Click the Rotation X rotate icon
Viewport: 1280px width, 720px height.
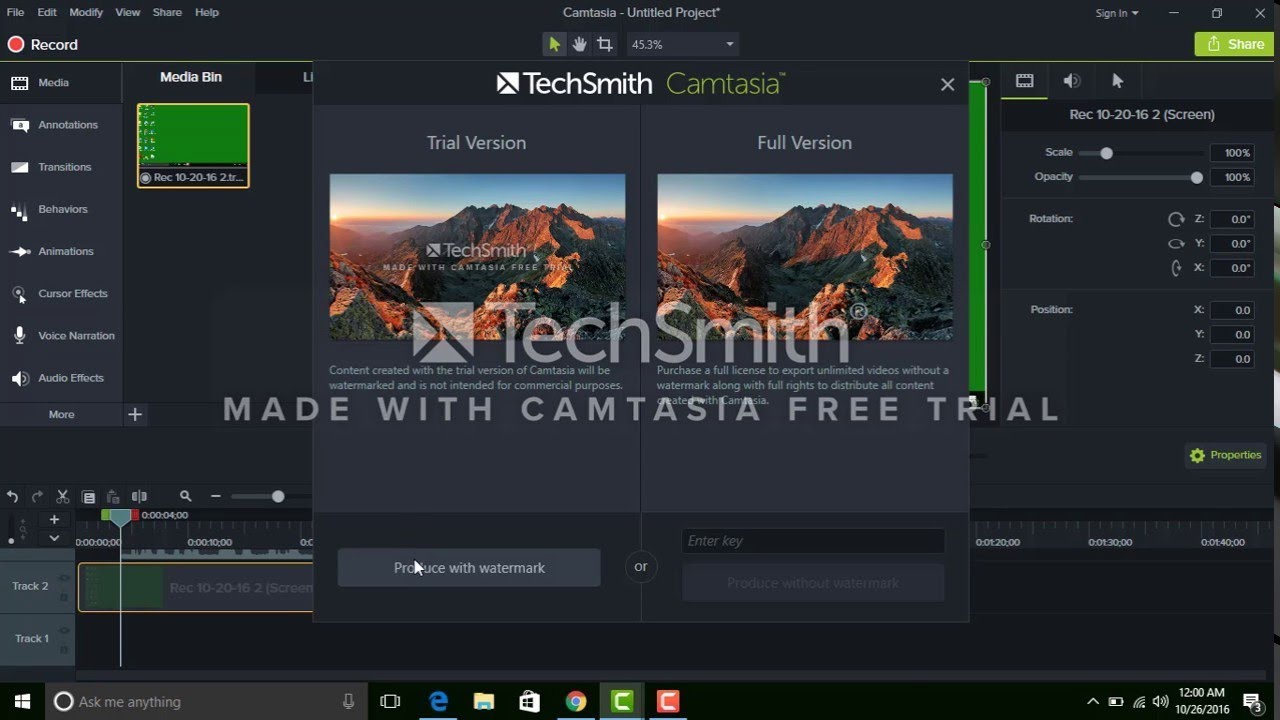[x=1176, y=267]
